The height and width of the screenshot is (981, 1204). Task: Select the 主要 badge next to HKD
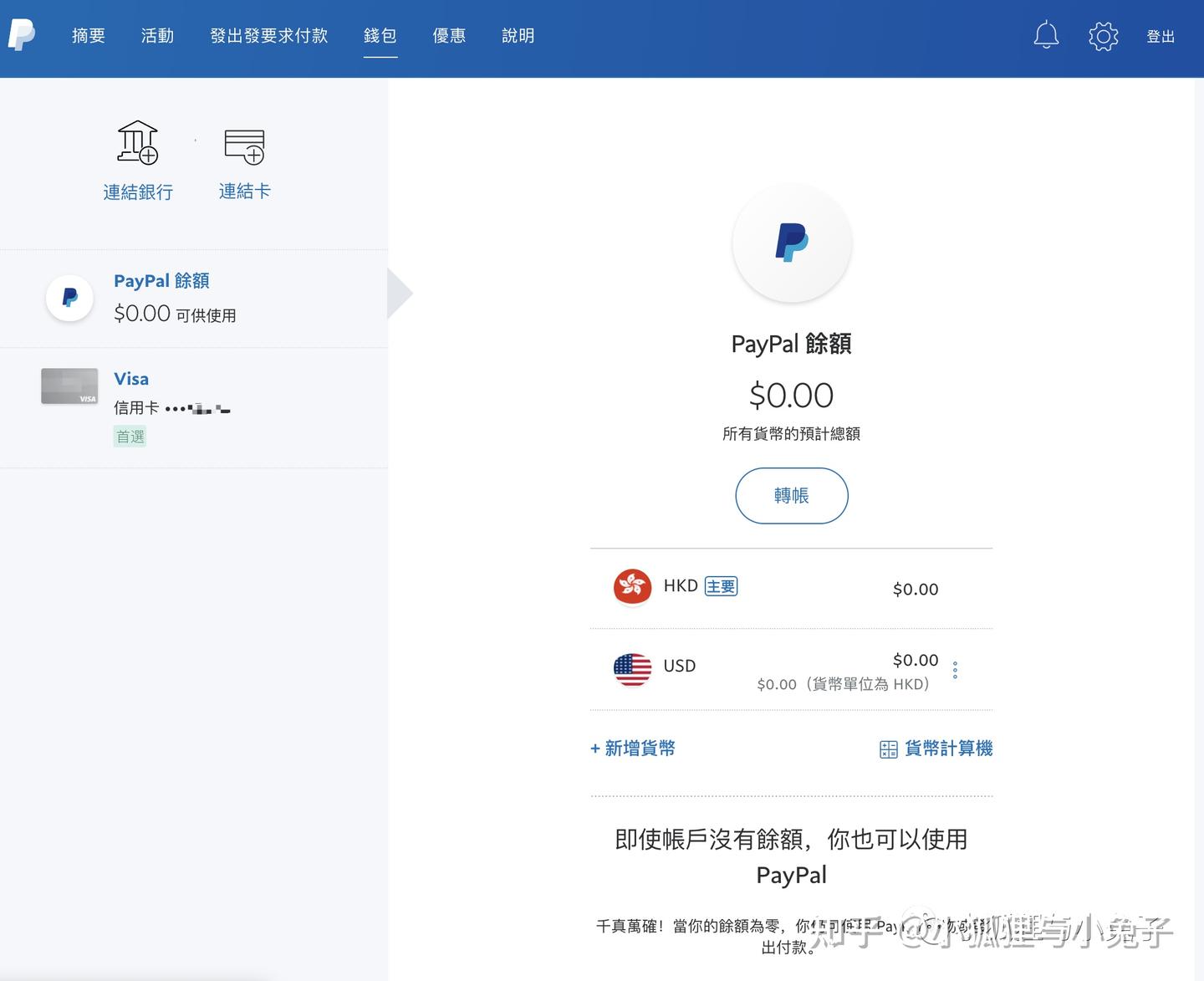click(720, 586)
